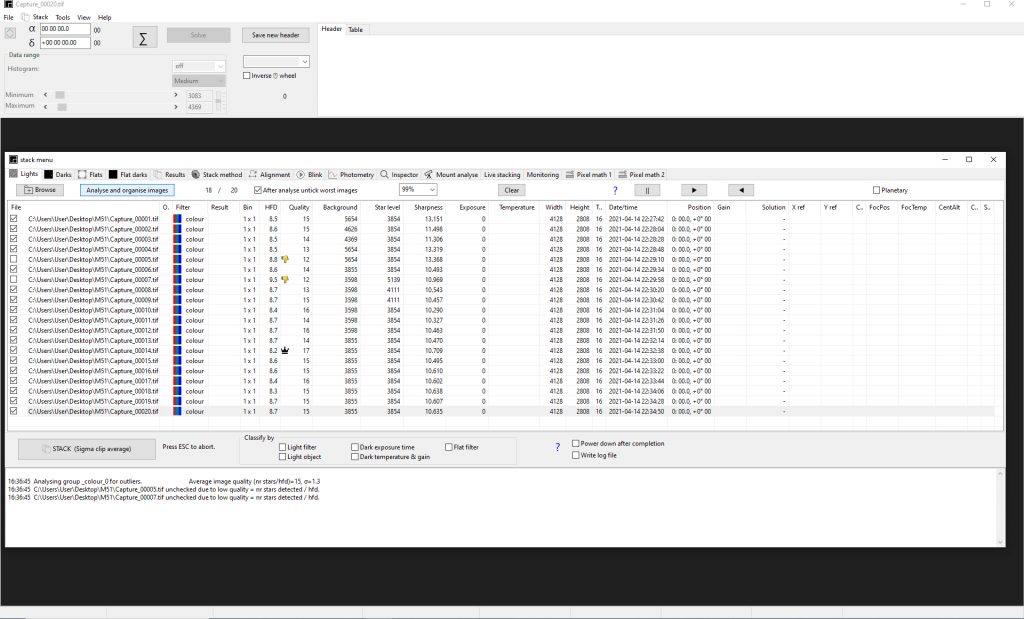Click the Sigma stack menu button
Screen dimensions: 1024x619
(x=143, y=38)
